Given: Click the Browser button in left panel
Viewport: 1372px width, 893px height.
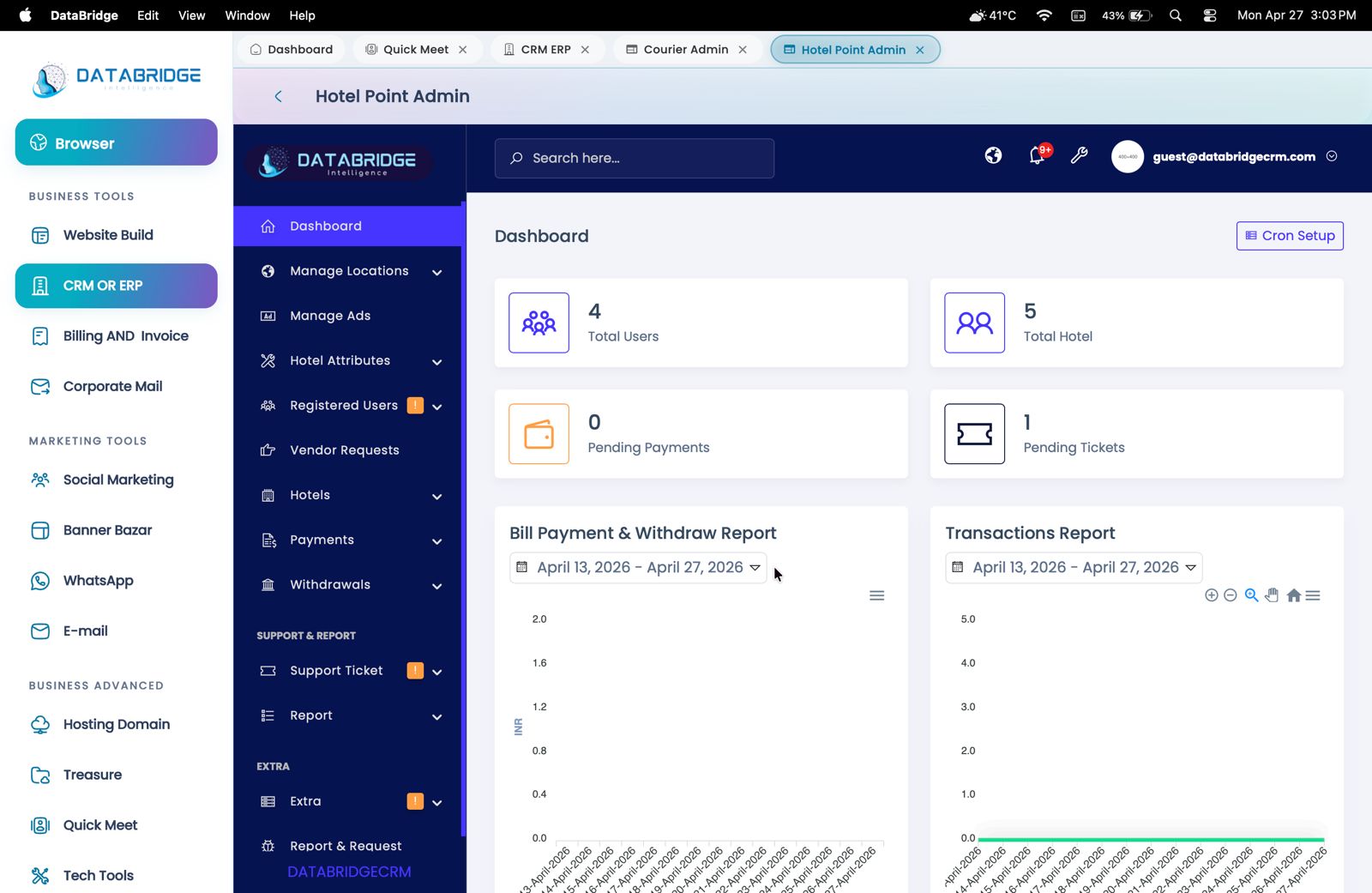Looking at the screenshot, I should [x=116, y=142].
